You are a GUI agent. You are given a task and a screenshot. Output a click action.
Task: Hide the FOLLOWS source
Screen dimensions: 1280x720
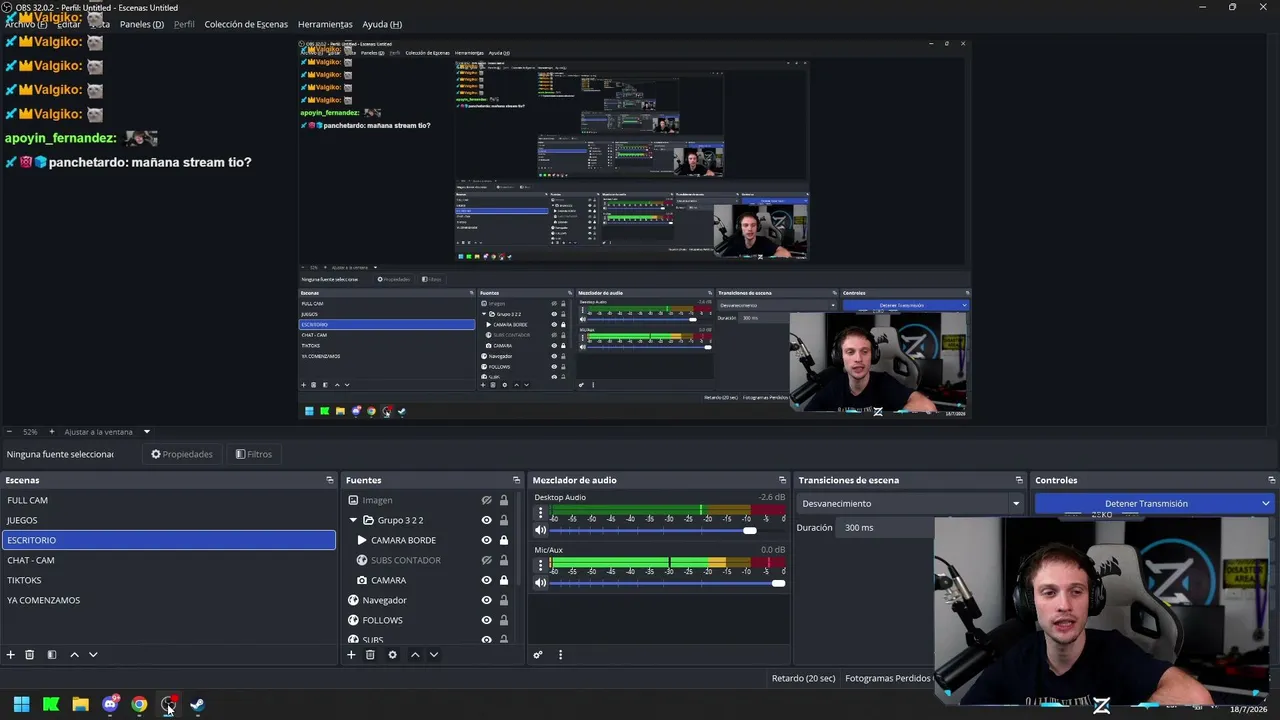(x=486, y=620)
